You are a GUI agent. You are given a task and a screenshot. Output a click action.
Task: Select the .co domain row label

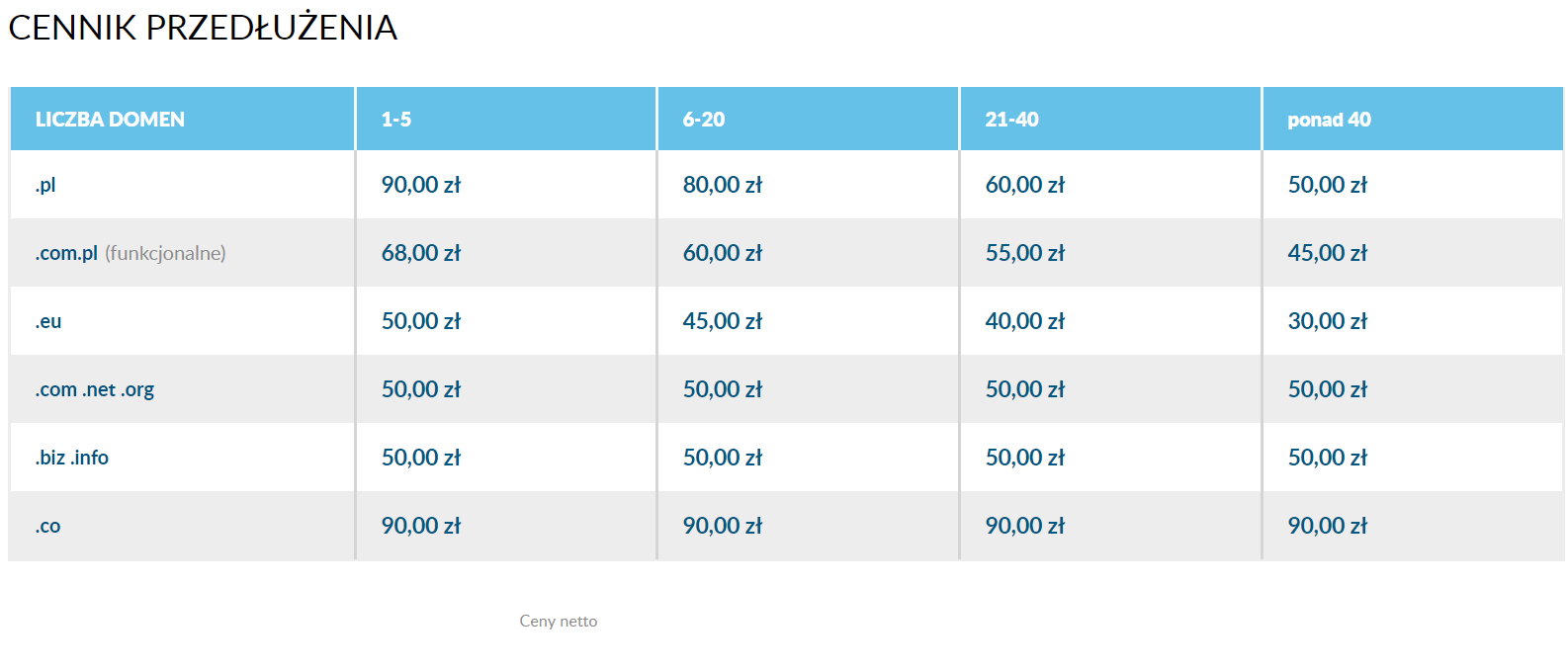[x=48, y=526]
